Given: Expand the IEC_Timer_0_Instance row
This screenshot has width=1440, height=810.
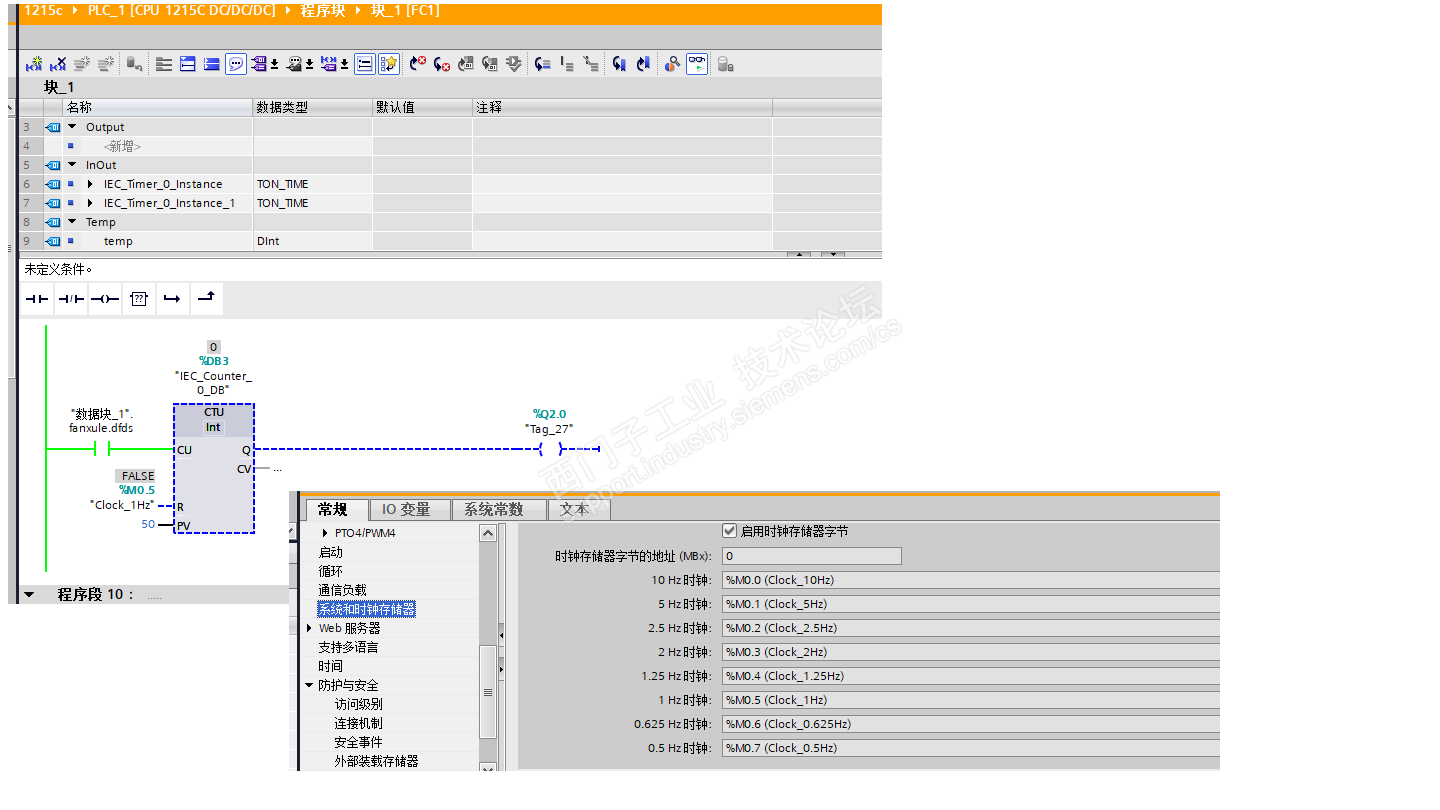Looking at the screenshot, I should coord(90,184).
